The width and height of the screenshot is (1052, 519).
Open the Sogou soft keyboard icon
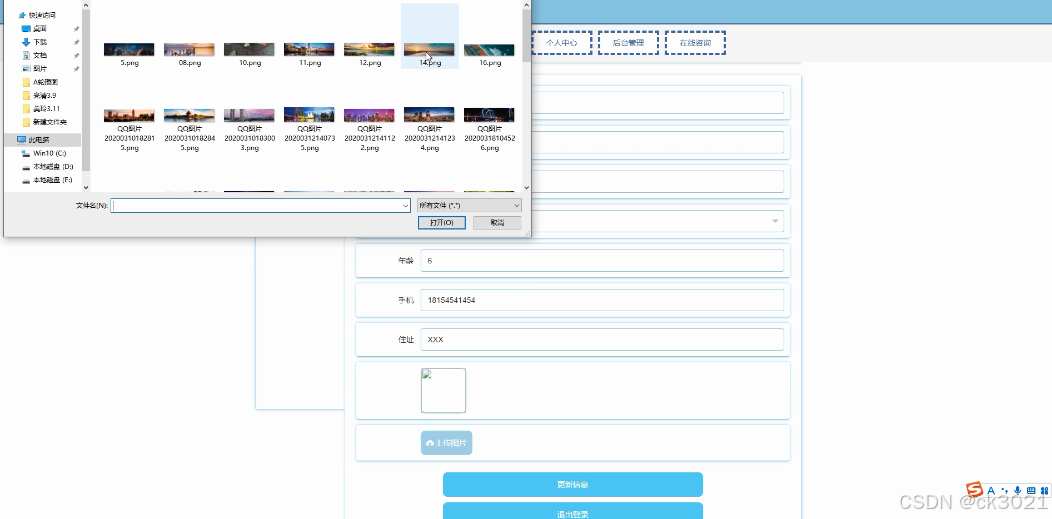[1031, 491]
